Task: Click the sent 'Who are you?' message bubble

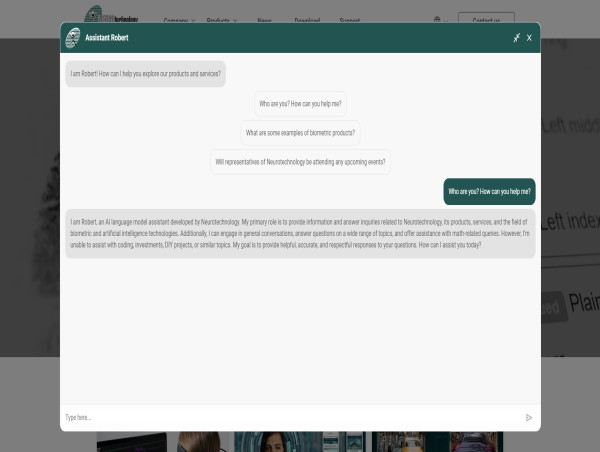Action: (489, 191)
